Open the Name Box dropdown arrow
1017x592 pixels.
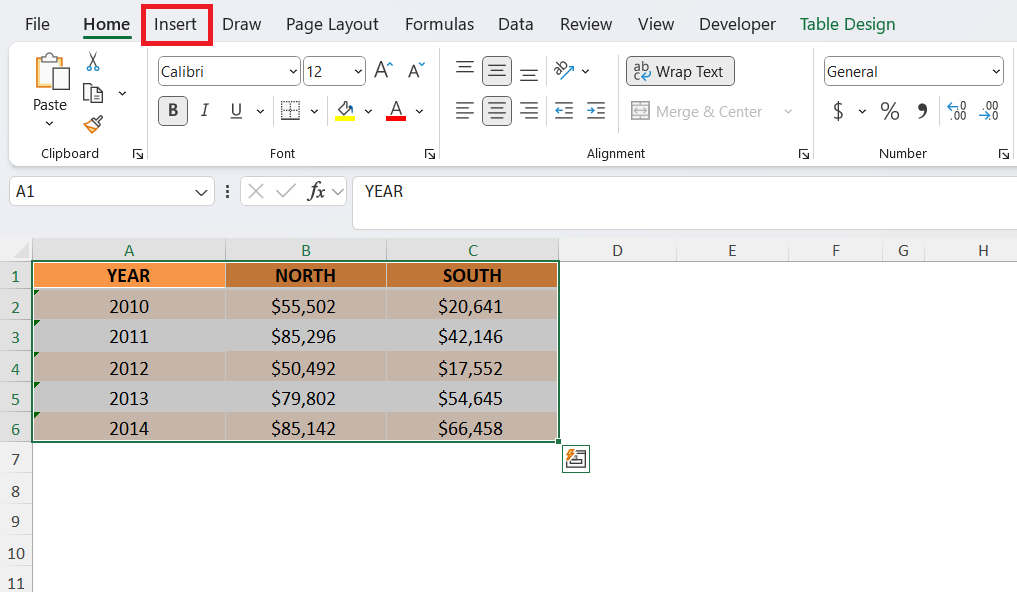tap(201, 191)
